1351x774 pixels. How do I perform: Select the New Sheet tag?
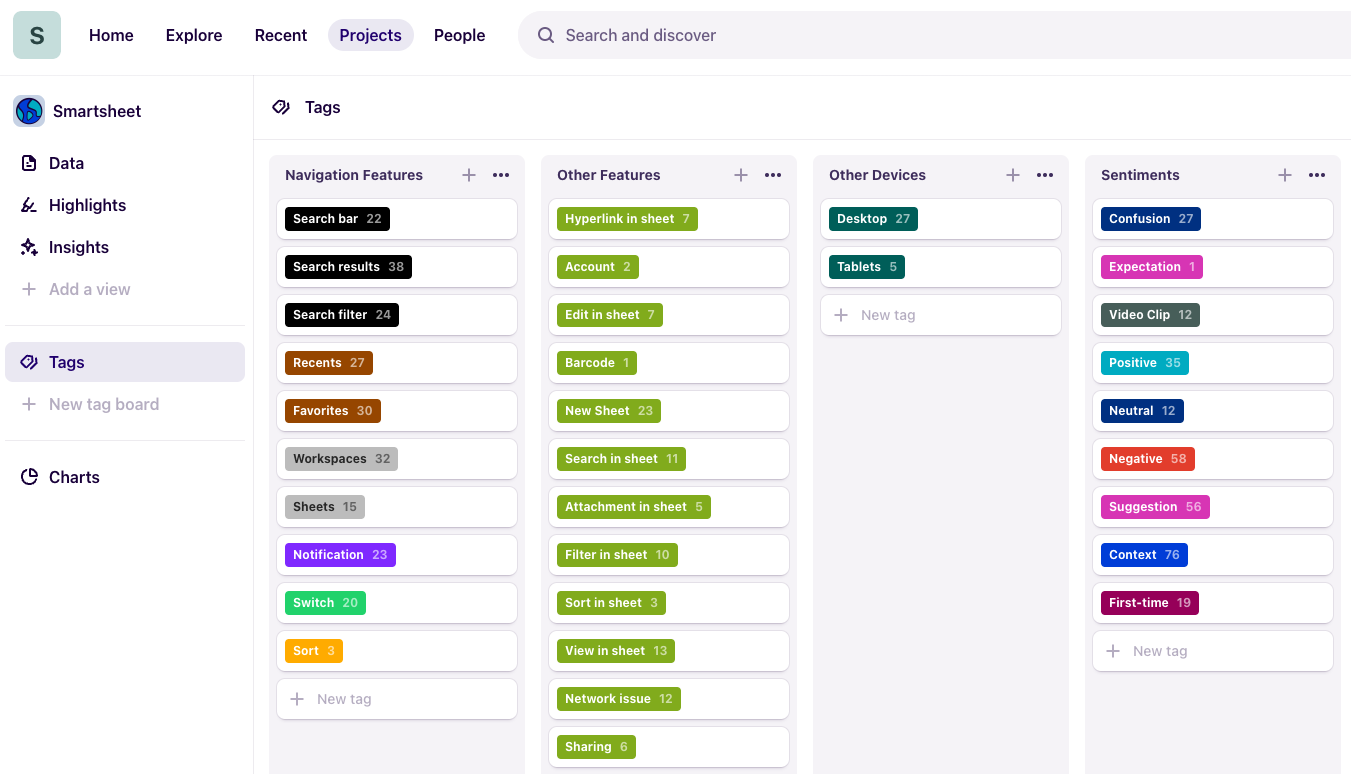tap(609, 411)
